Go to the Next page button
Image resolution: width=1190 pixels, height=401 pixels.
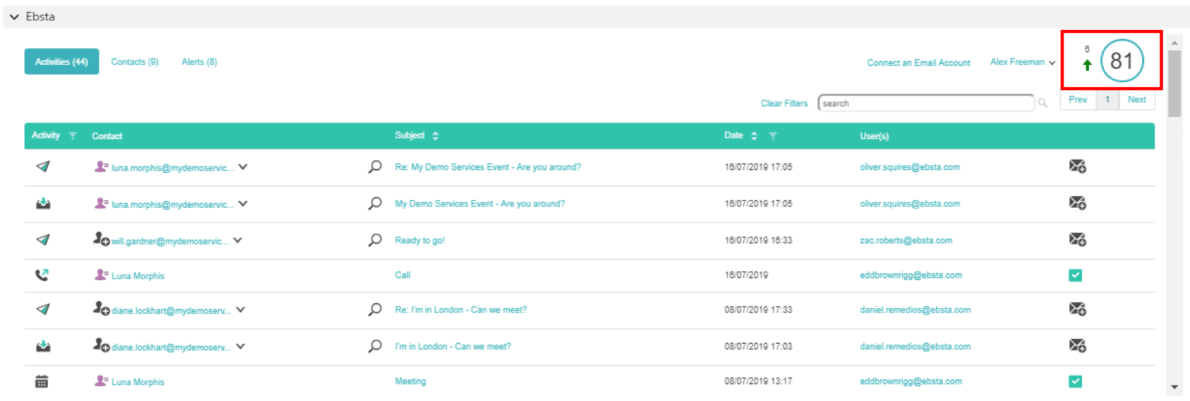coord(1137,100)
